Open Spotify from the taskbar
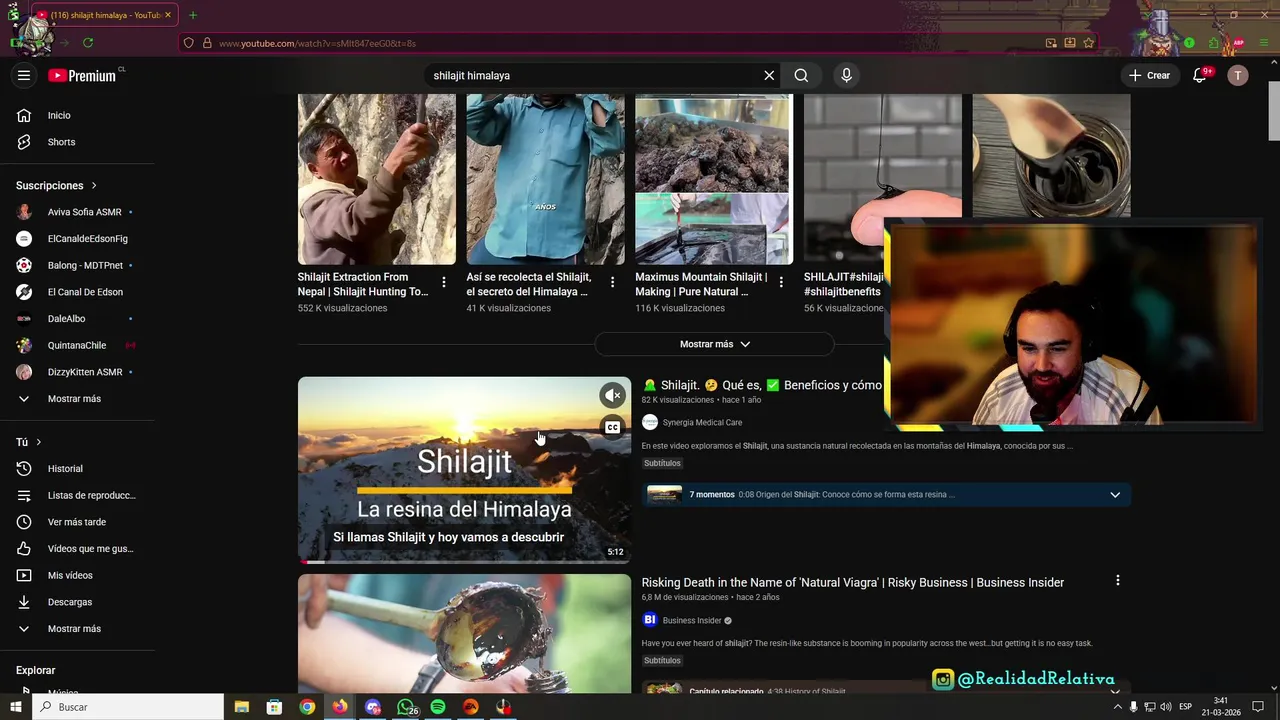The image size is (1280, 720). tap(438, 707)
